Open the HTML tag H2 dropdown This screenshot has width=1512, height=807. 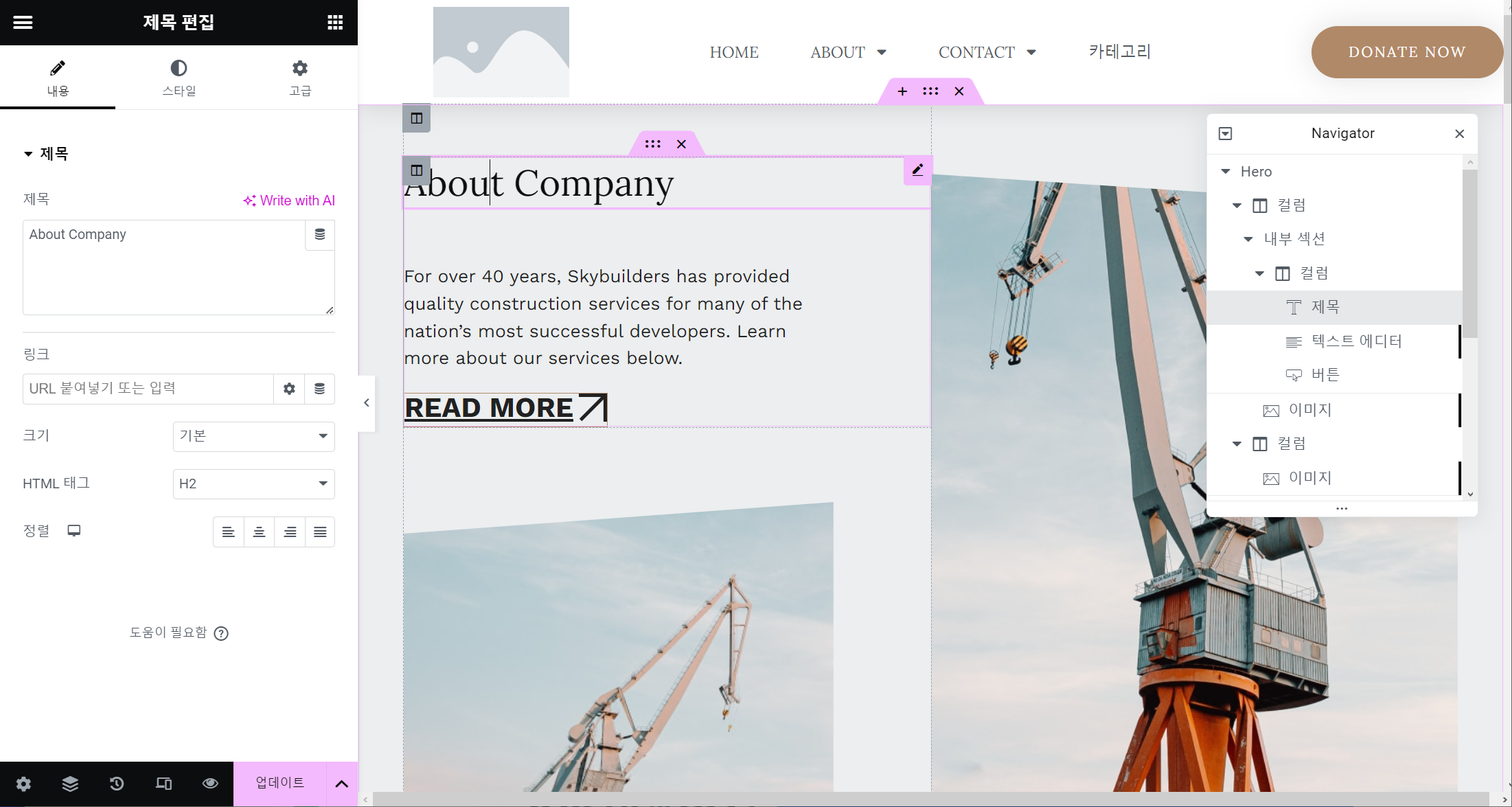pyautogui.click(x=253, y=484)
